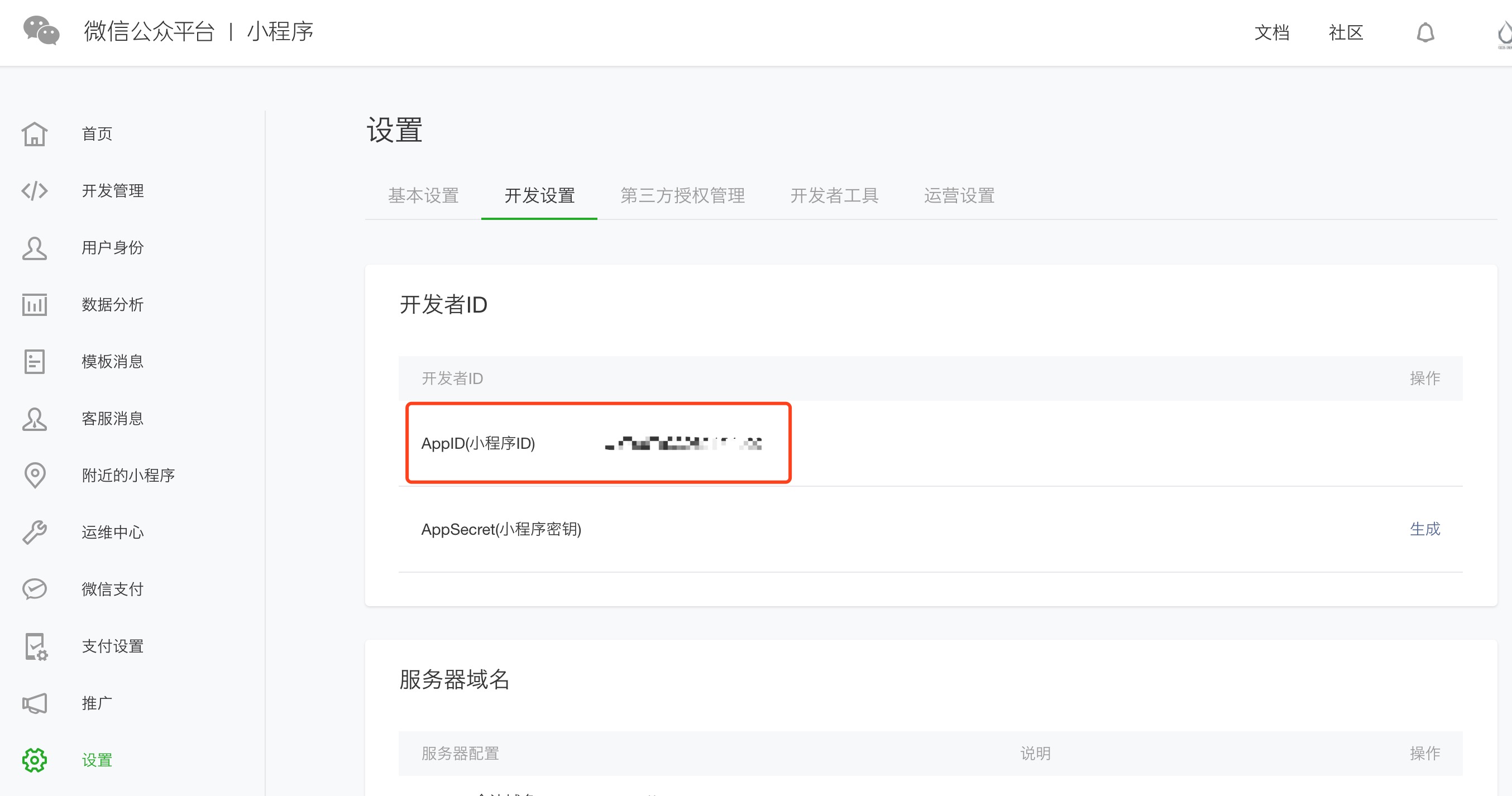The image size is (1512, 796).
Task: Click the promotion megaphone icon
Action: (35, 703)
